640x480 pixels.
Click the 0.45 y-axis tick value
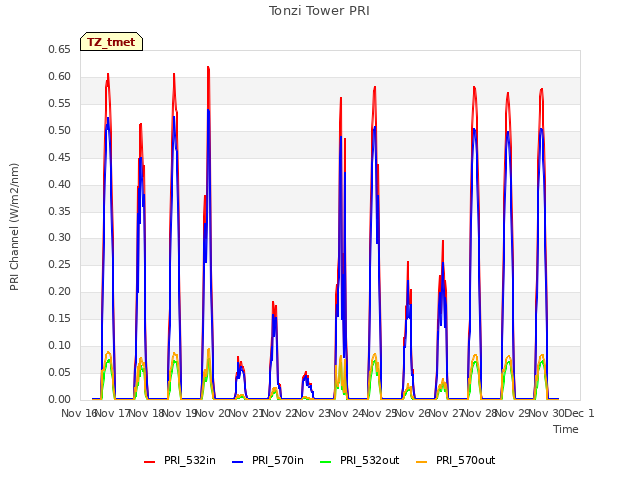(60, 157)
